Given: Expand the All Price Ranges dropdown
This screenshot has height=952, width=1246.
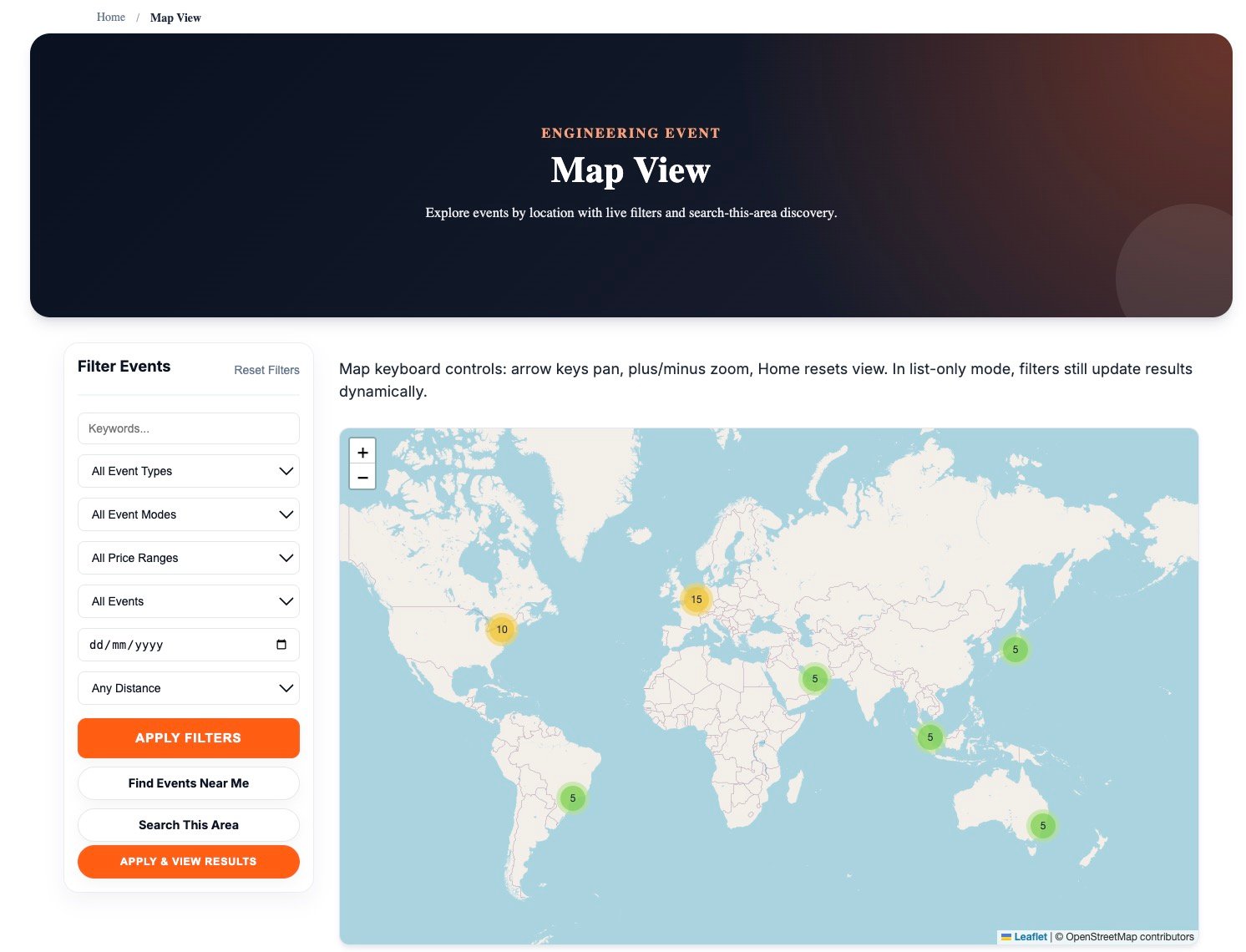Looking at the screenshot, I should click(x=188, y=558).
